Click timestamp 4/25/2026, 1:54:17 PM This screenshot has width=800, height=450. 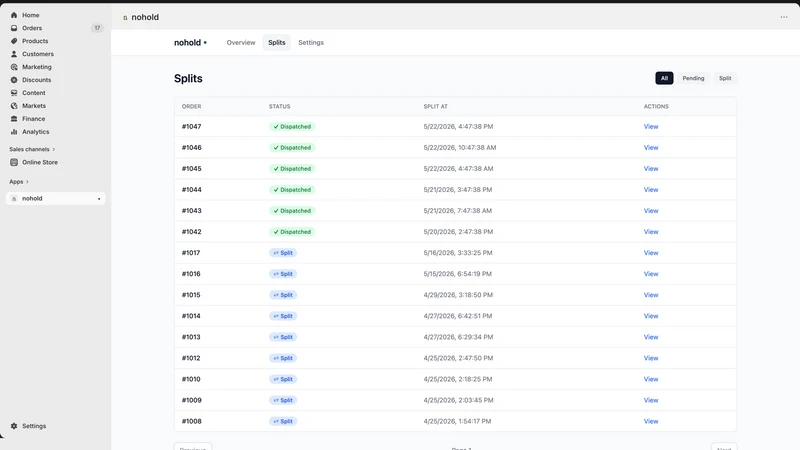457,421
